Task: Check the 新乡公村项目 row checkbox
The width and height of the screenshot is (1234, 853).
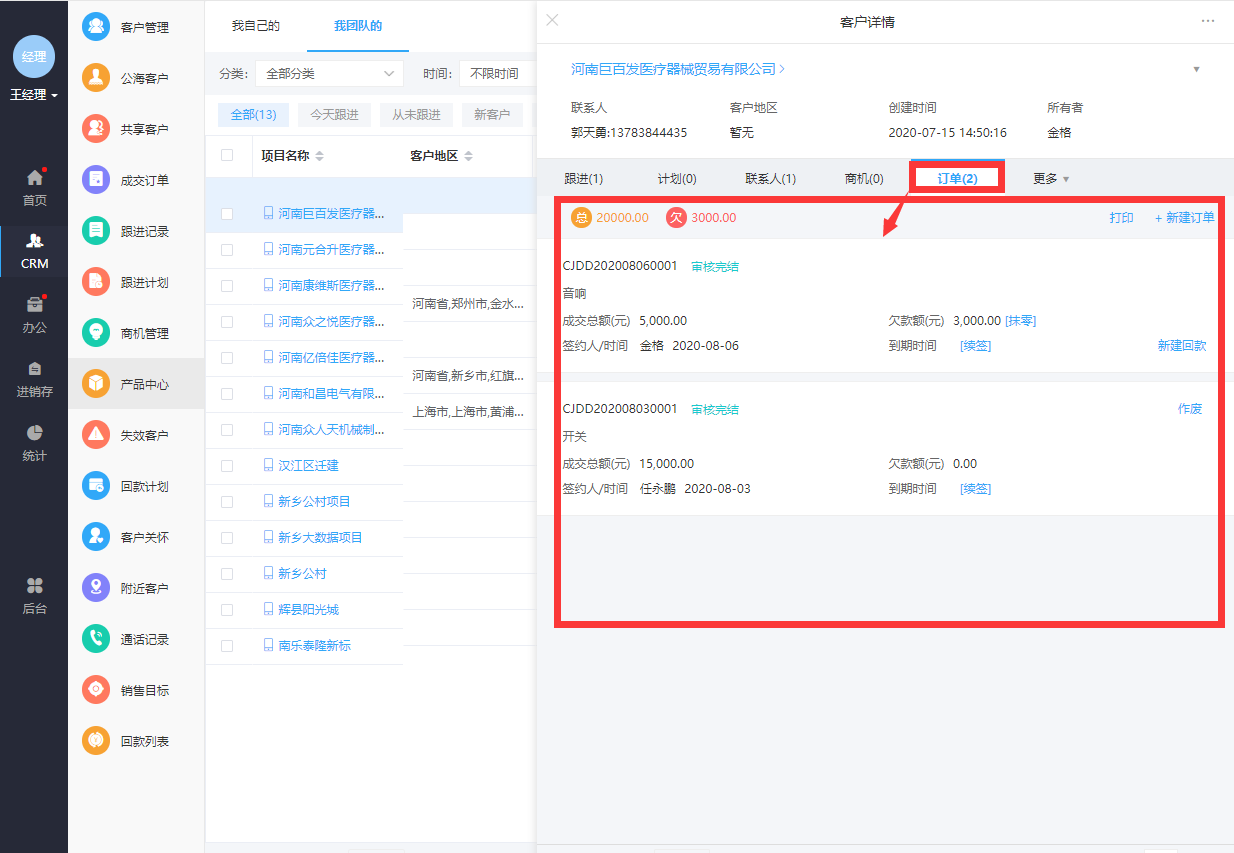Action: pos(227,502)
